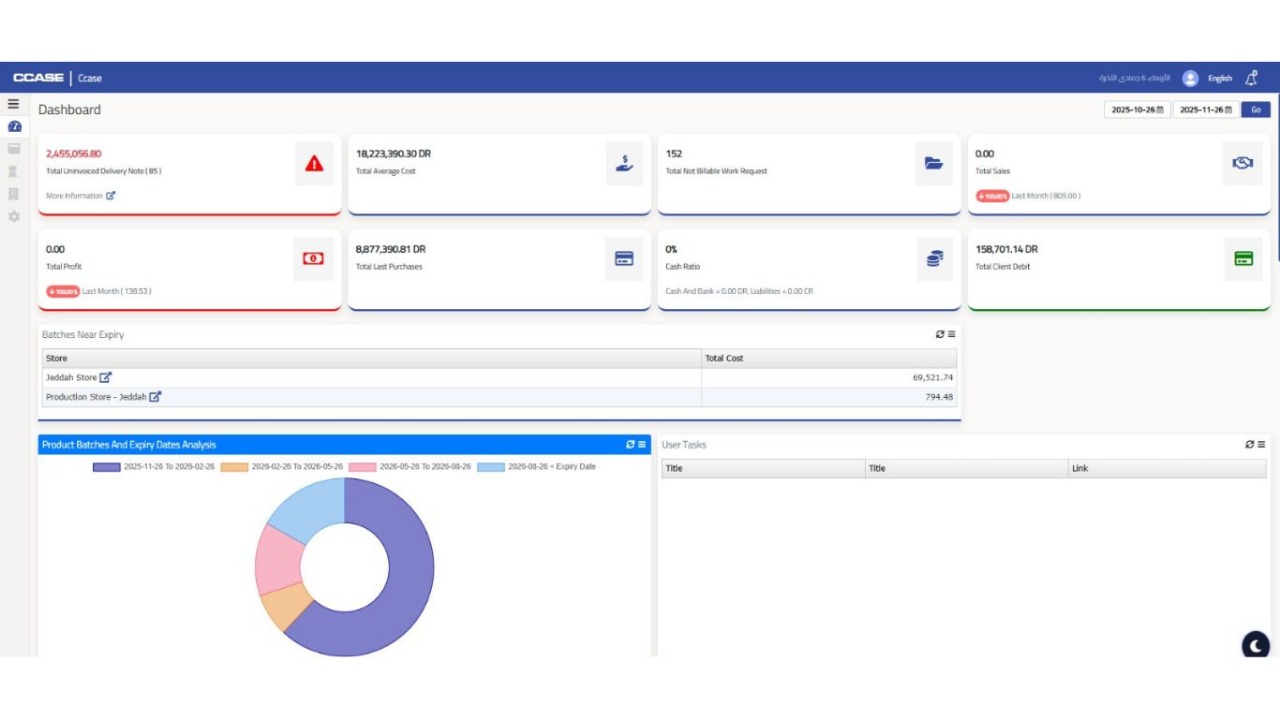Open Product Batches chart options menu
The width and height of the screenshot is (1280, 719).
click(x=642, y=444)
